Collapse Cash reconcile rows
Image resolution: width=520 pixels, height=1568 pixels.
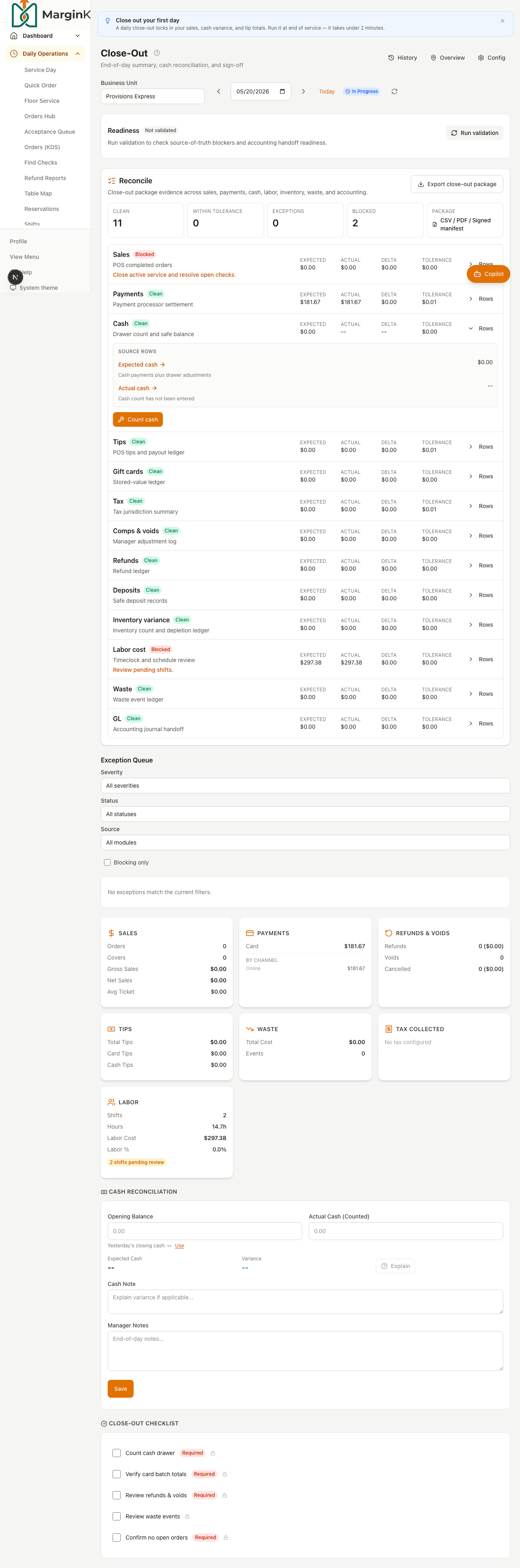[x=481, y=329]
